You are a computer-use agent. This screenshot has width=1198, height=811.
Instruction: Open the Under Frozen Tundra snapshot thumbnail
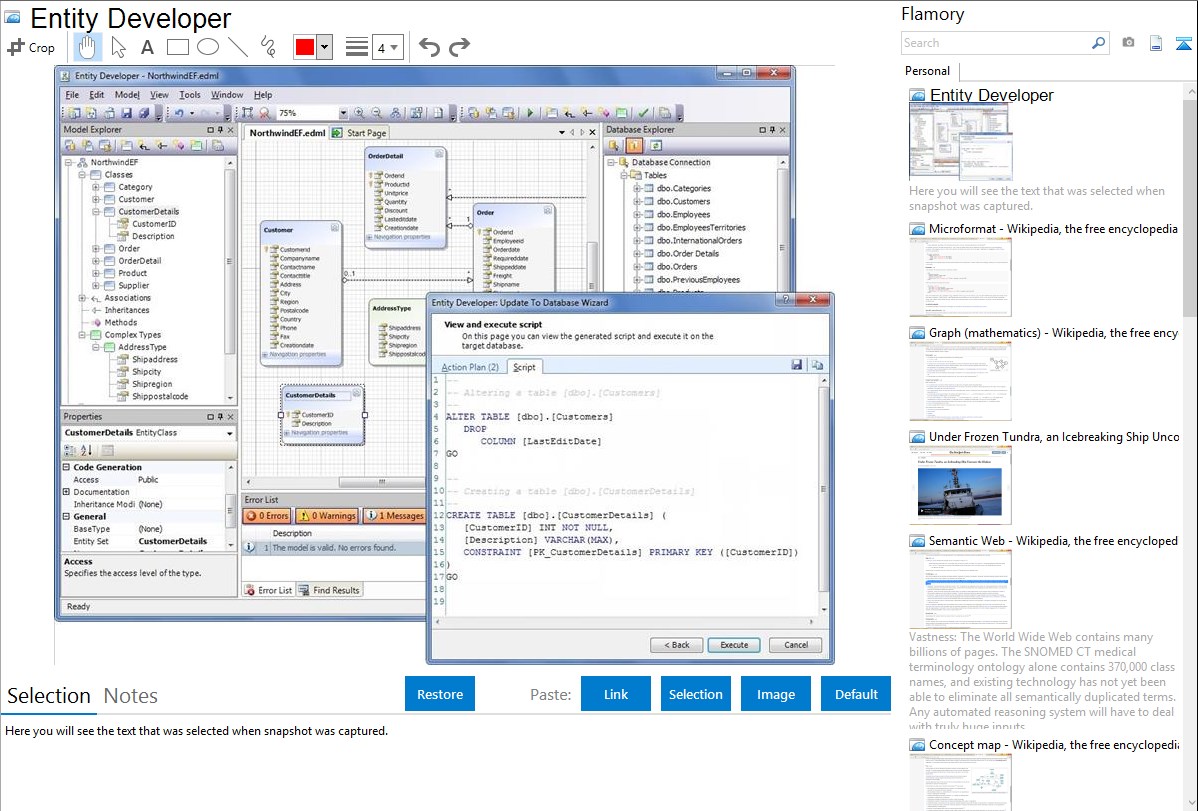pos(960,485)
